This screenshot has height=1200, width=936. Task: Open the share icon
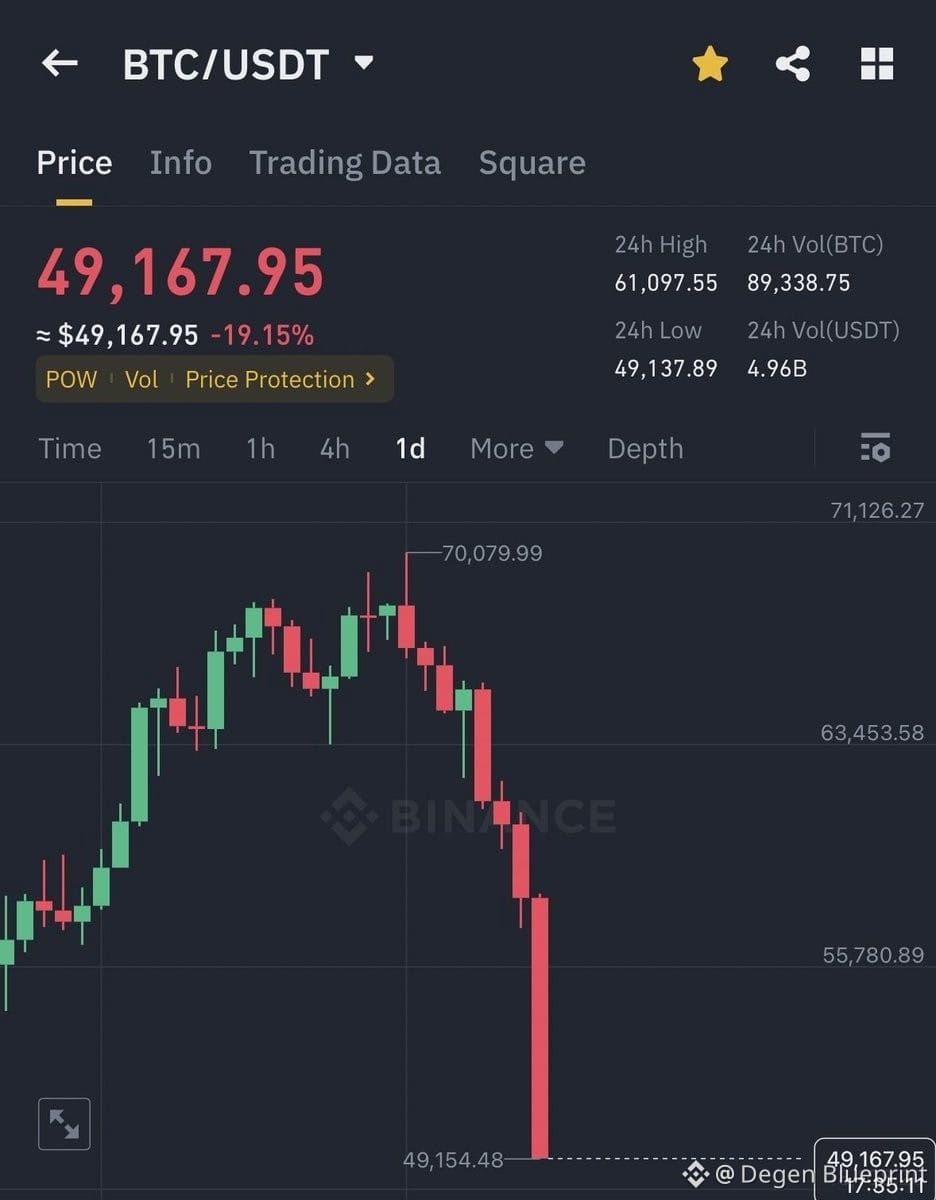(793, 65)
